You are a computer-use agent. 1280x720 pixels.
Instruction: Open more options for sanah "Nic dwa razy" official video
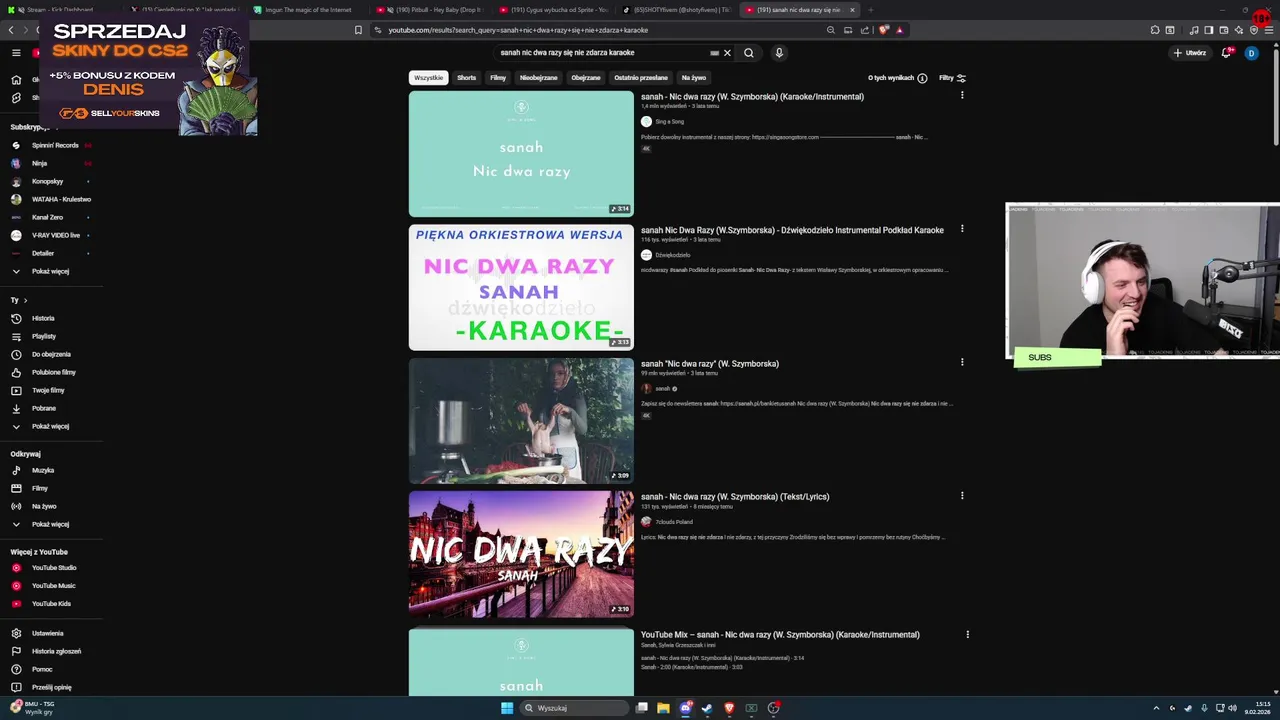click(962, 362)
